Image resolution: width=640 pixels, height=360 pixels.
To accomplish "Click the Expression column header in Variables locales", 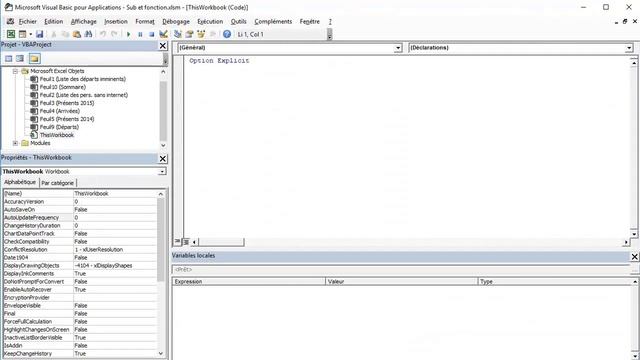I will [249, 282].
